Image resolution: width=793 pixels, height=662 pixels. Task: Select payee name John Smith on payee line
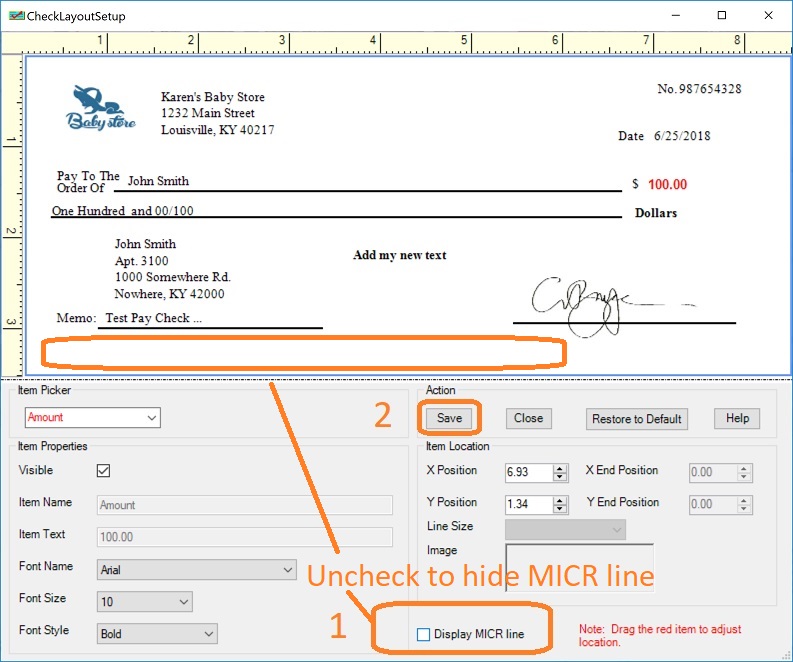(158, 181)
